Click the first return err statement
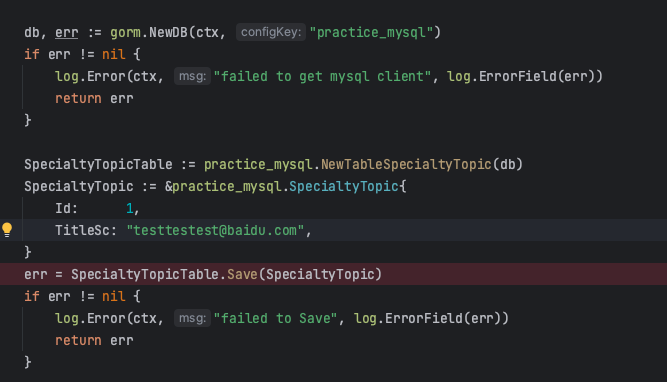 point(94,99)
